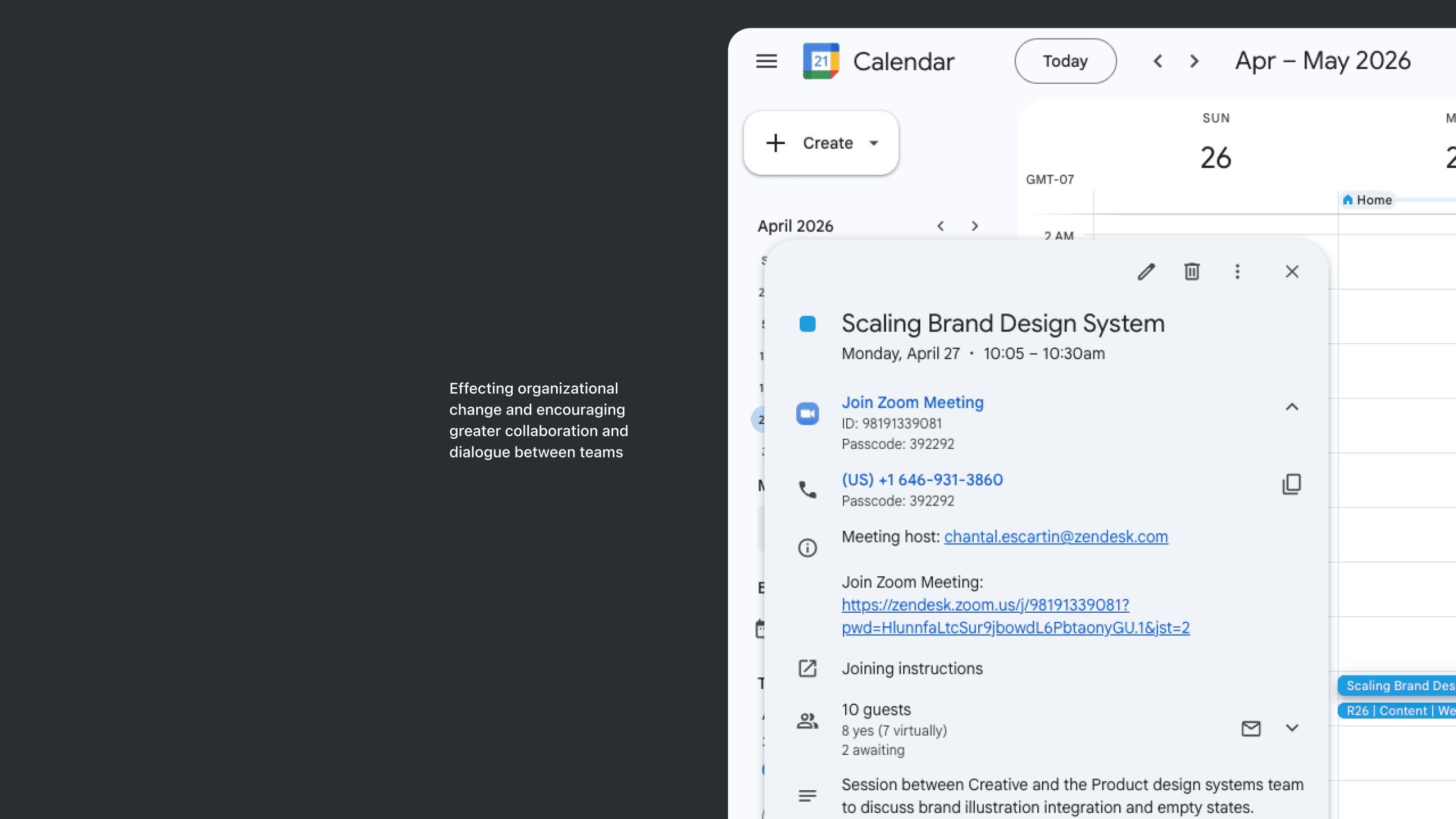Click the pencil edit event icon
This screenshot has height=819, width=1456.
(x=1146, y=272)
